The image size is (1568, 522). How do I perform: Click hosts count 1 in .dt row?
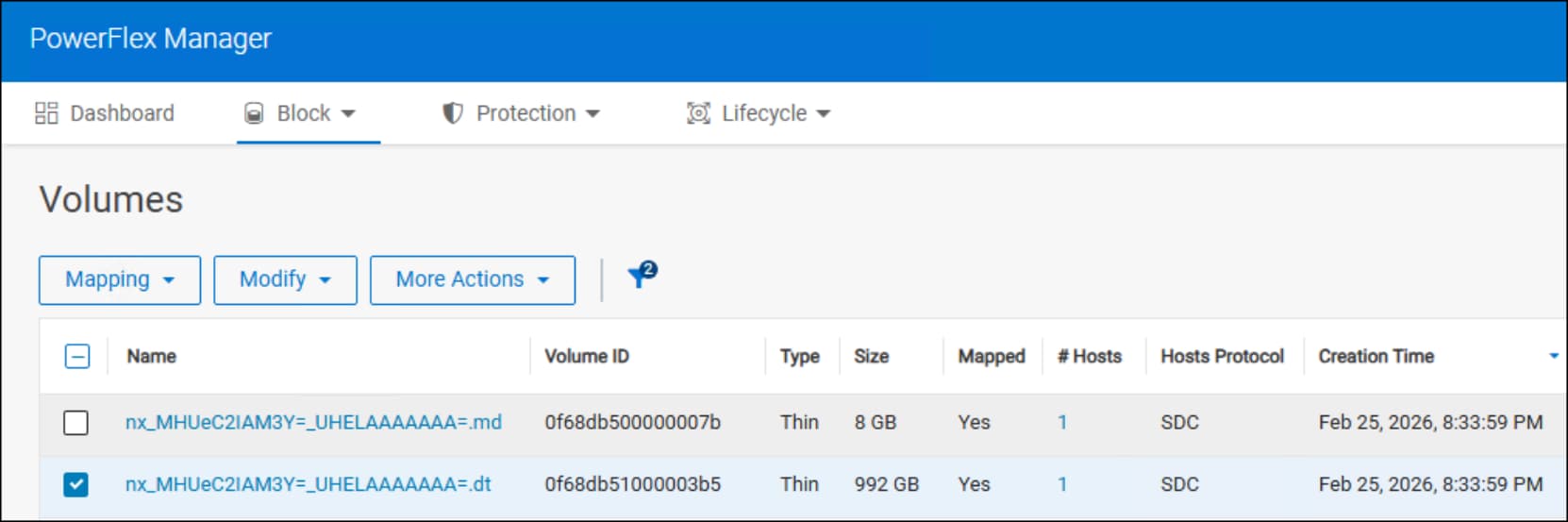pyautogui.click(x=1062, y=484)
